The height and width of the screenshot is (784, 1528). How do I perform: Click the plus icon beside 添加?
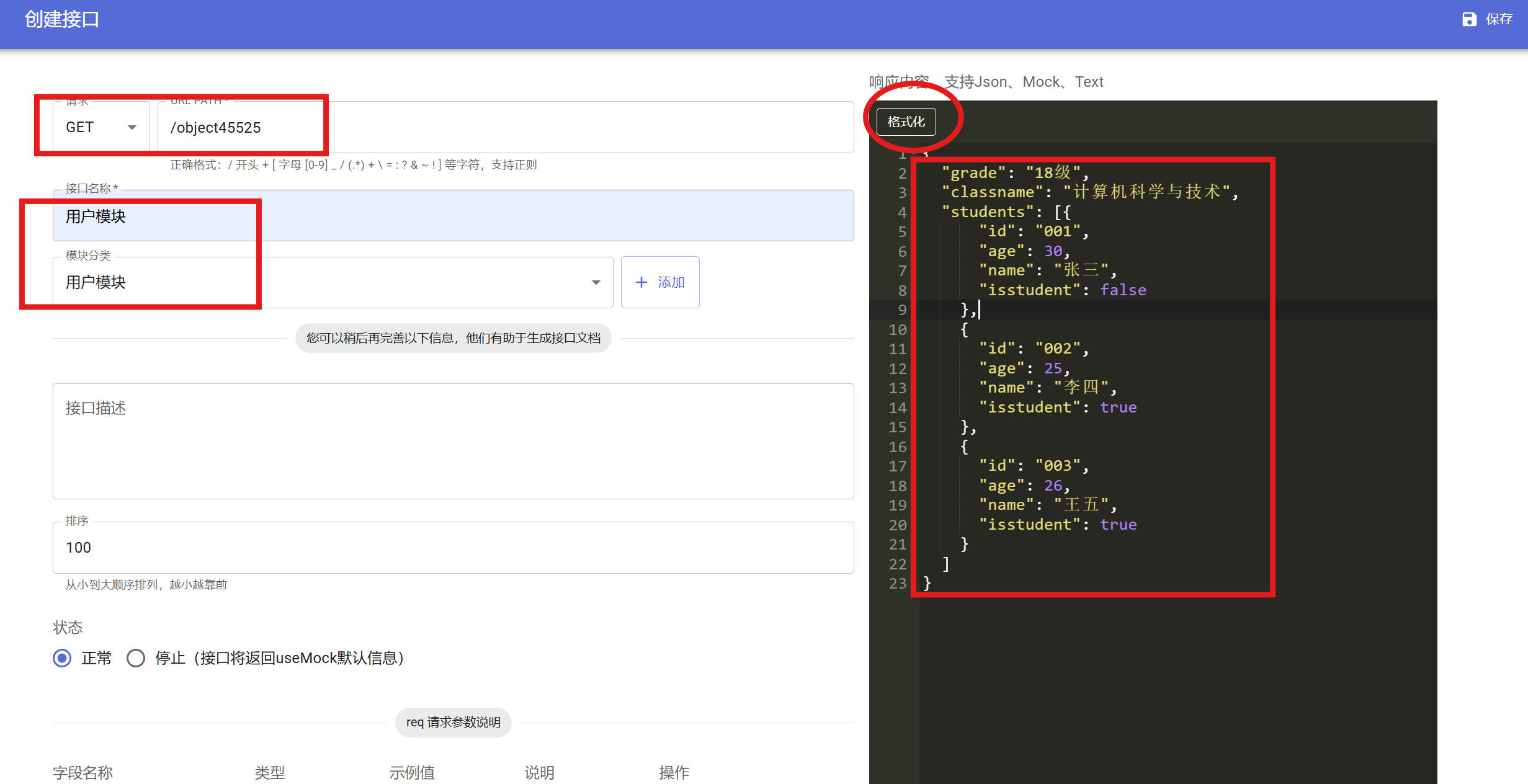tap(641, 282)
